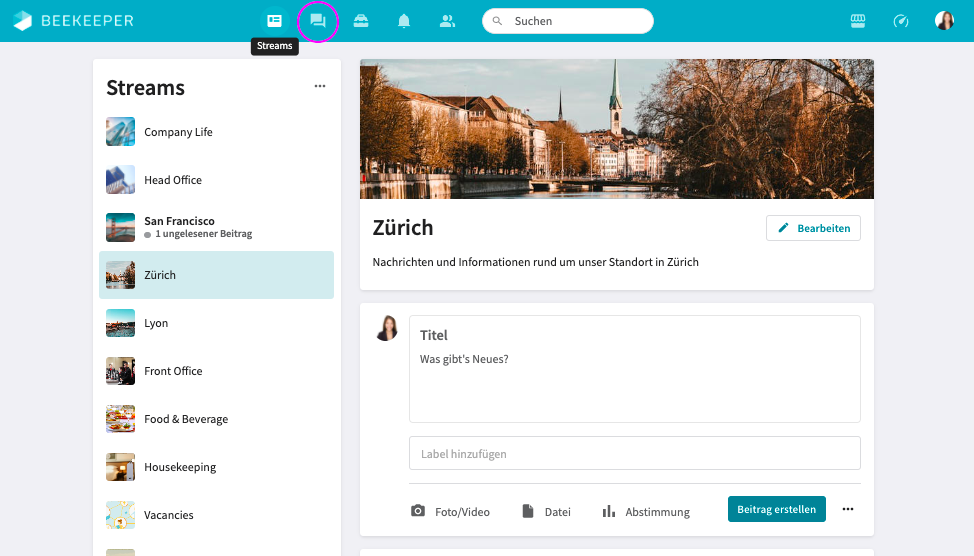Click the bar chart icon for Abstimmung
Image resolution: width=974 pixels, height=556 pixels.
(609, 511)
